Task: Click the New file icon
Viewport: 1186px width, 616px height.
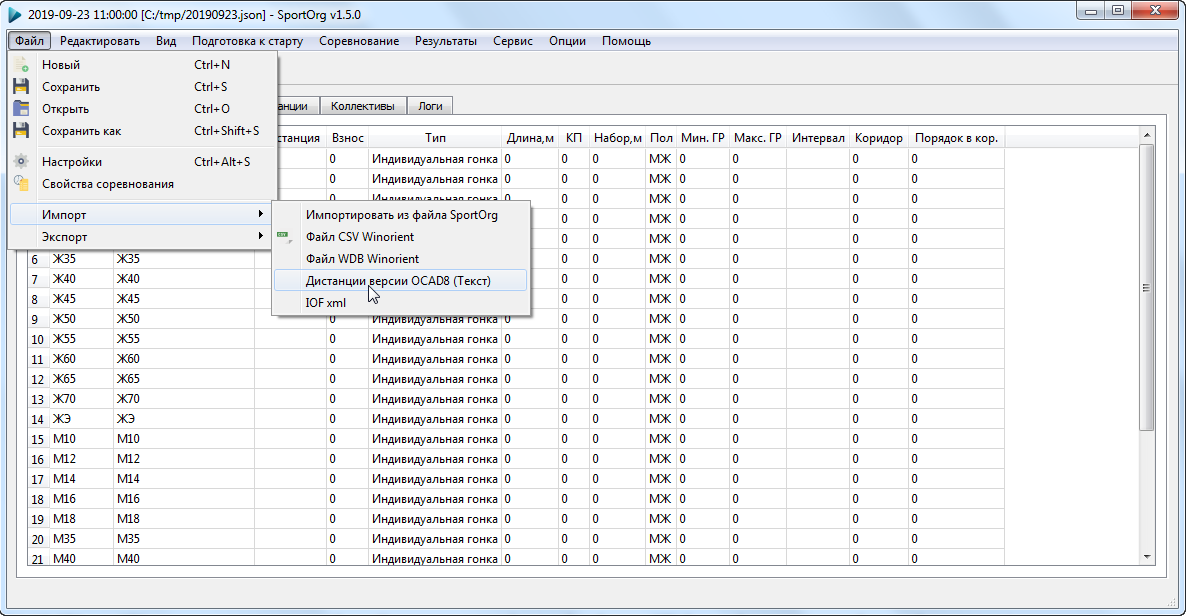Action: tap(21, 65)
